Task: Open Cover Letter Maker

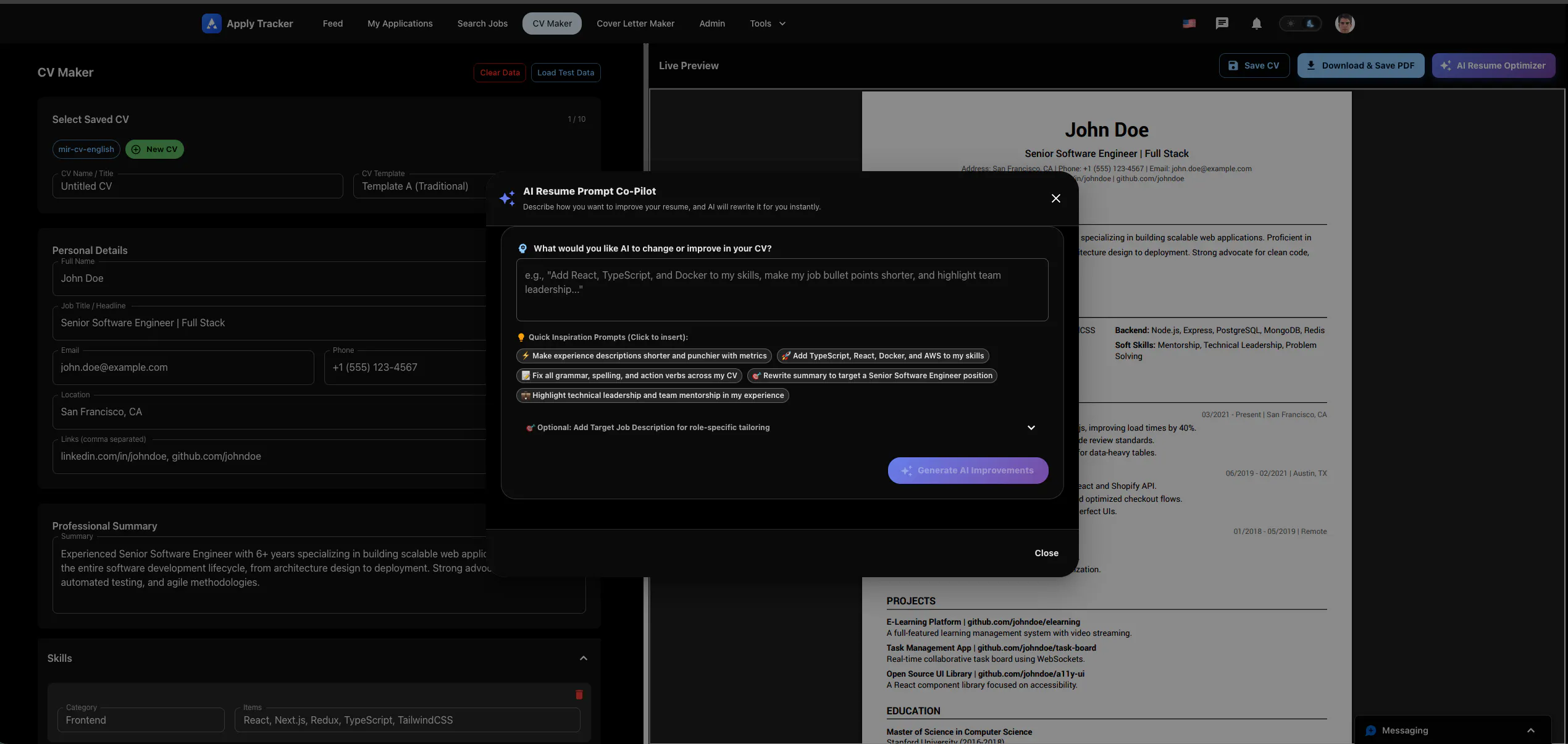Action: click(x=635, y=23)
